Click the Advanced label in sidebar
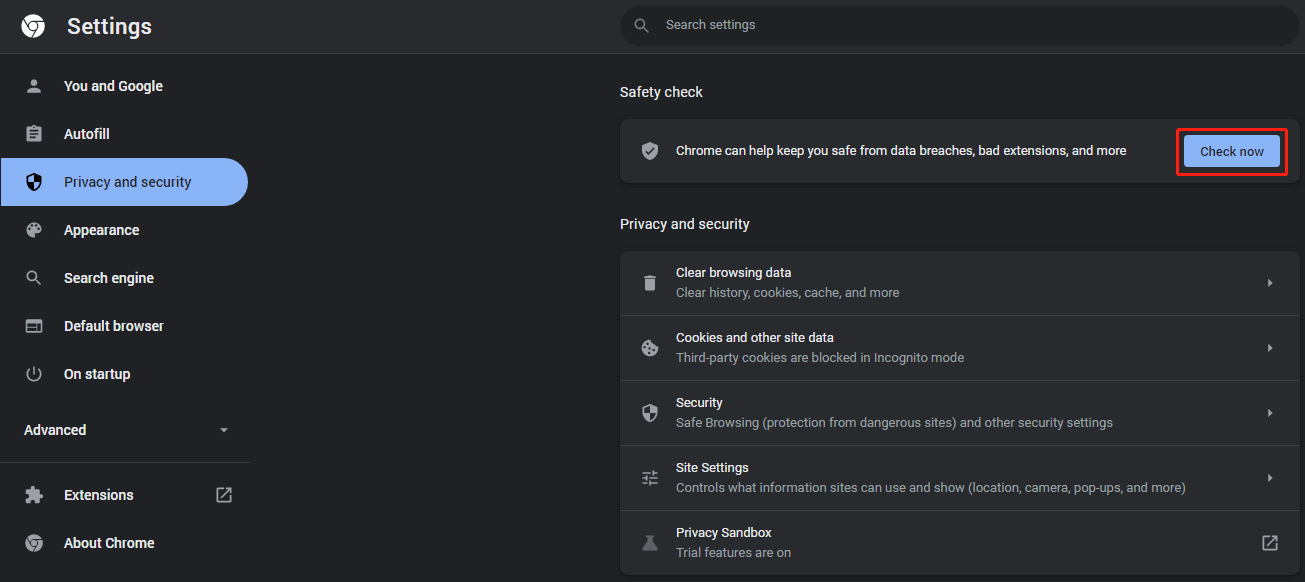The width and height of the screenshot is (1305, 582). click(55, 430)
